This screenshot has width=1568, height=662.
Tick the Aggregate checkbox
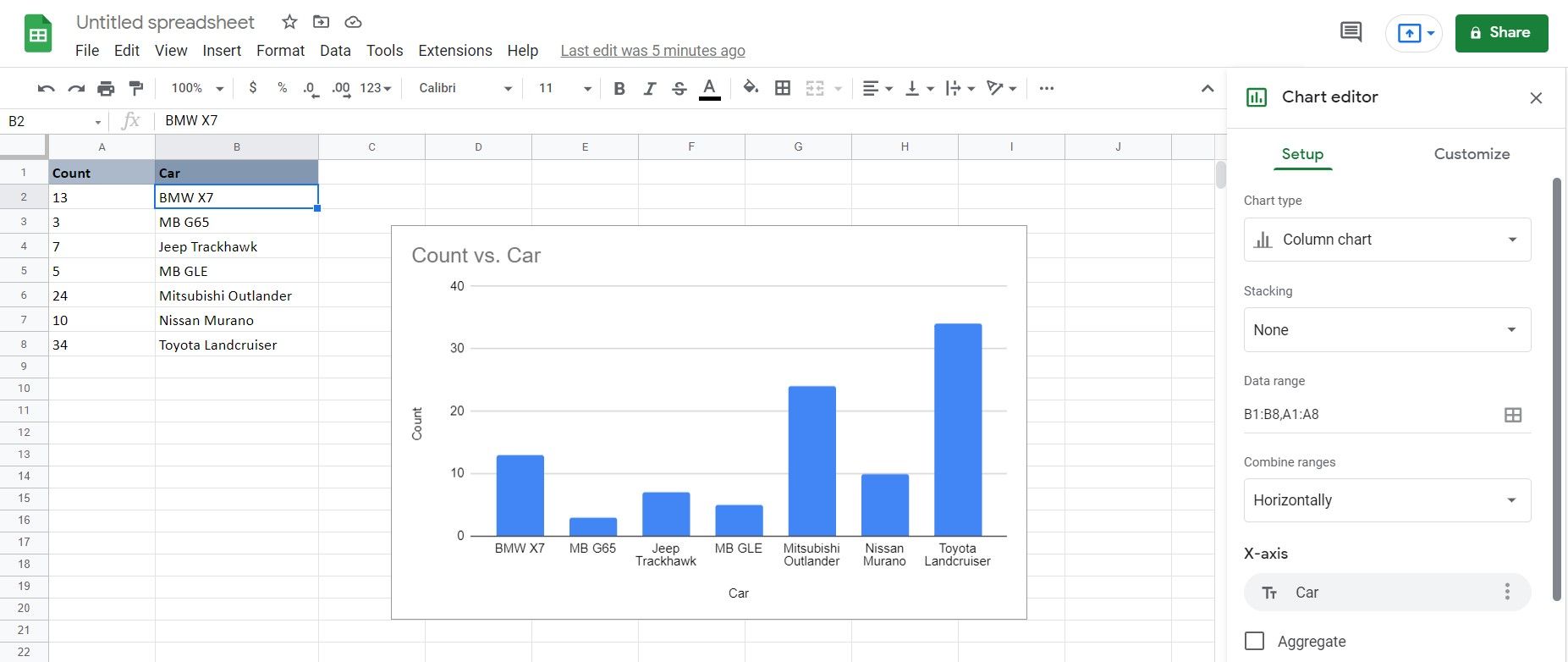[1255, 641]
